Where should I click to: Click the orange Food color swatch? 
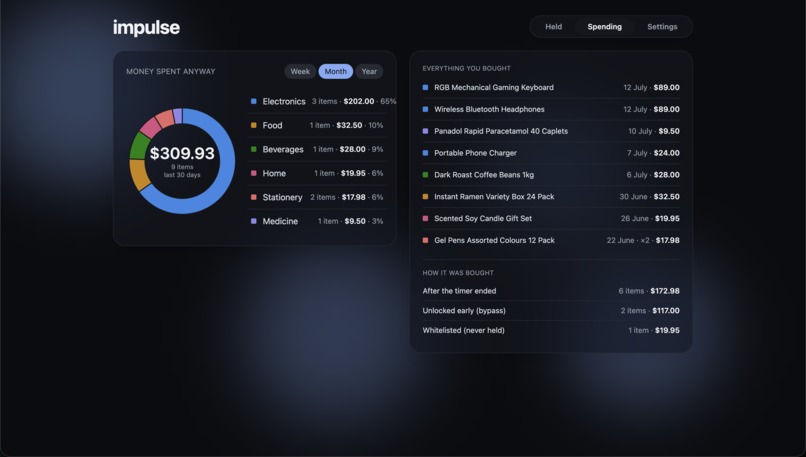[x=253, y=125]
